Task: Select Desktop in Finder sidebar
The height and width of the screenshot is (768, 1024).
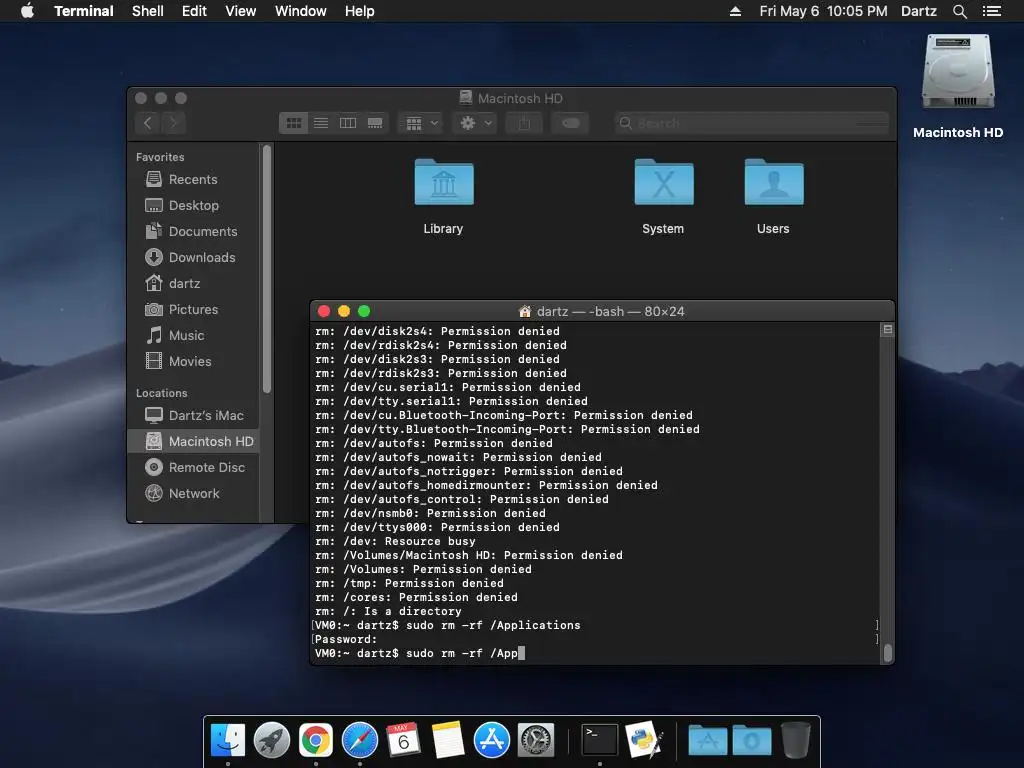Action: click(193, 205)
